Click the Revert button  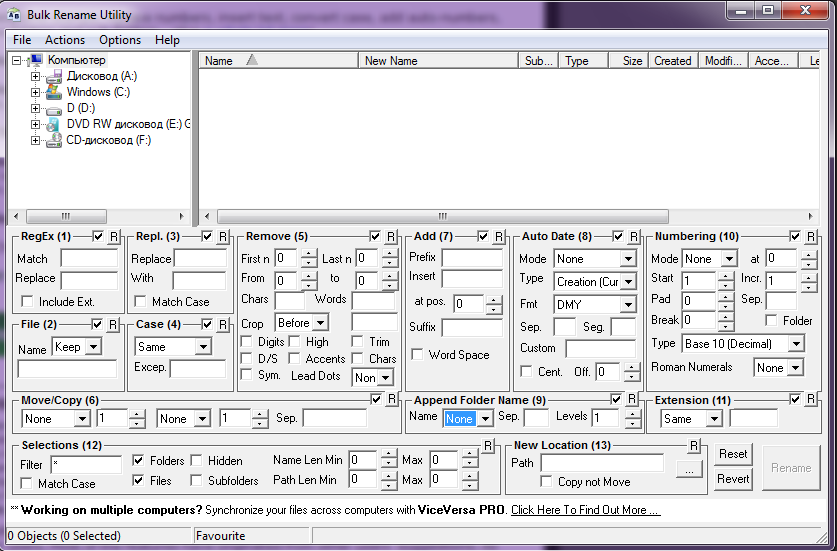coord(733,479)
